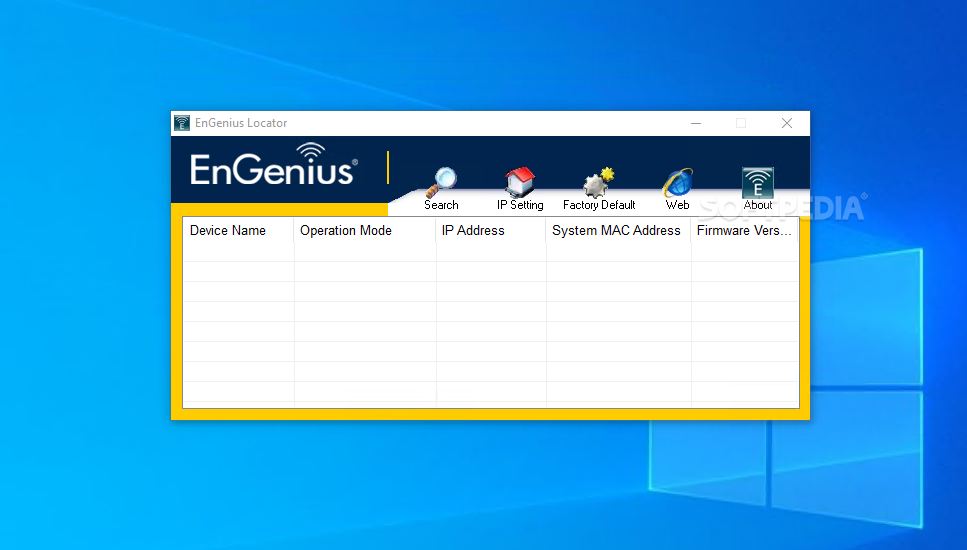Click the EnGenius Locator title bar icon

(x=182, y=123)
